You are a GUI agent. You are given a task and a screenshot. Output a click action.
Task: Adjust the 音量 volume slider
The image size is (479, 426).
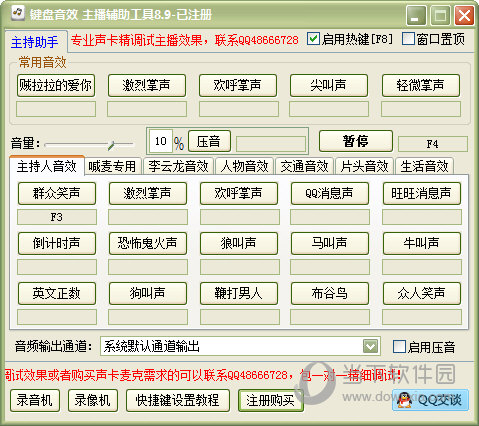pyautogui.click(x=112, y=145)
